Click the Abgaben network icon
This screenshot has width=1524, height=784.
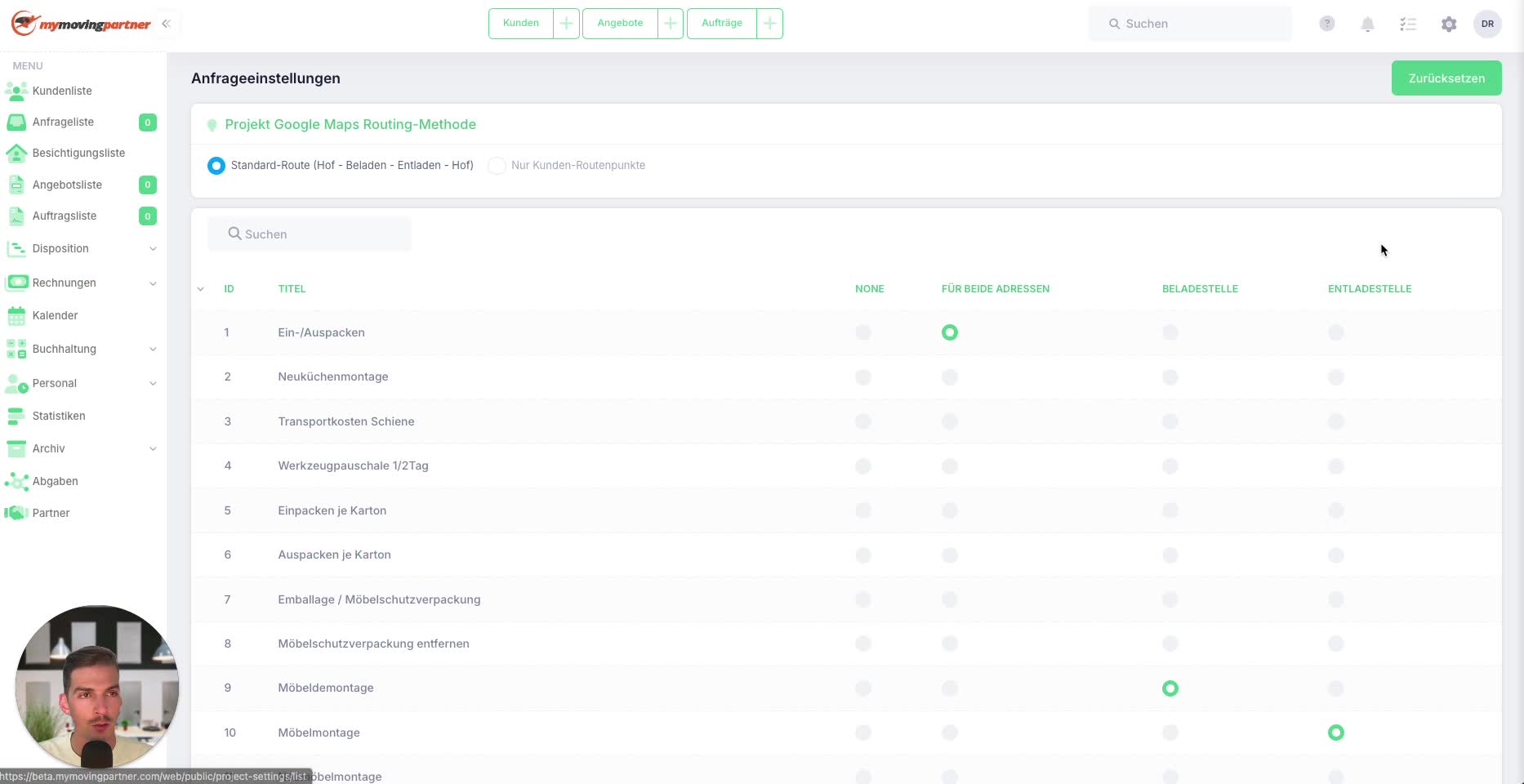16,481
